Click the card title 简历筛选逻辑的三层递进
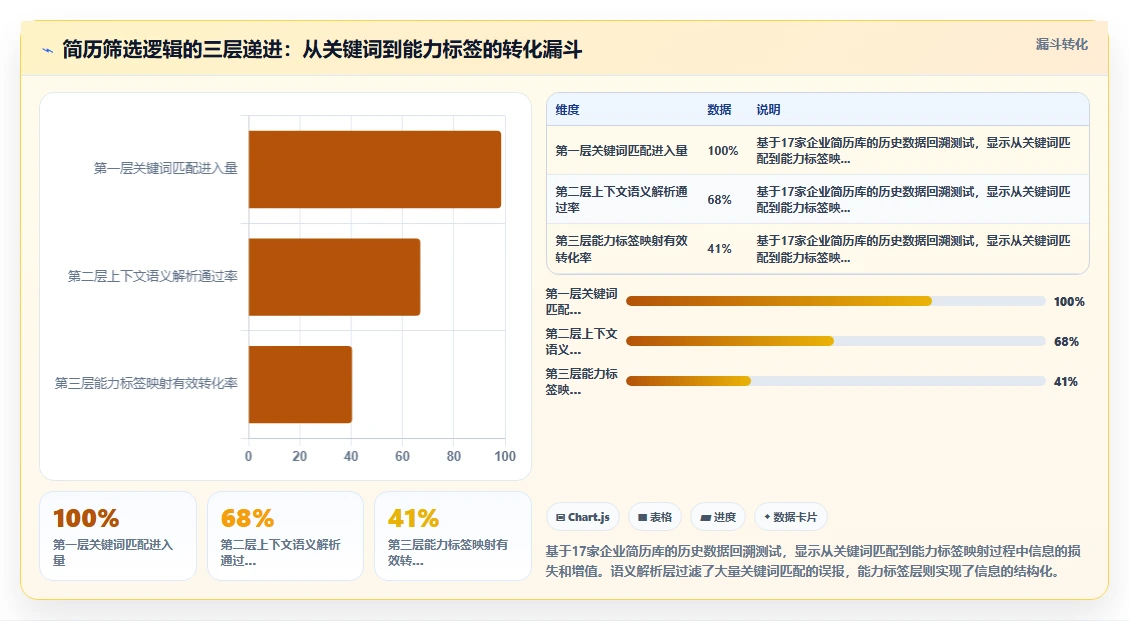Viewport: 1129px width, 621px height. [x=322, y=50]
